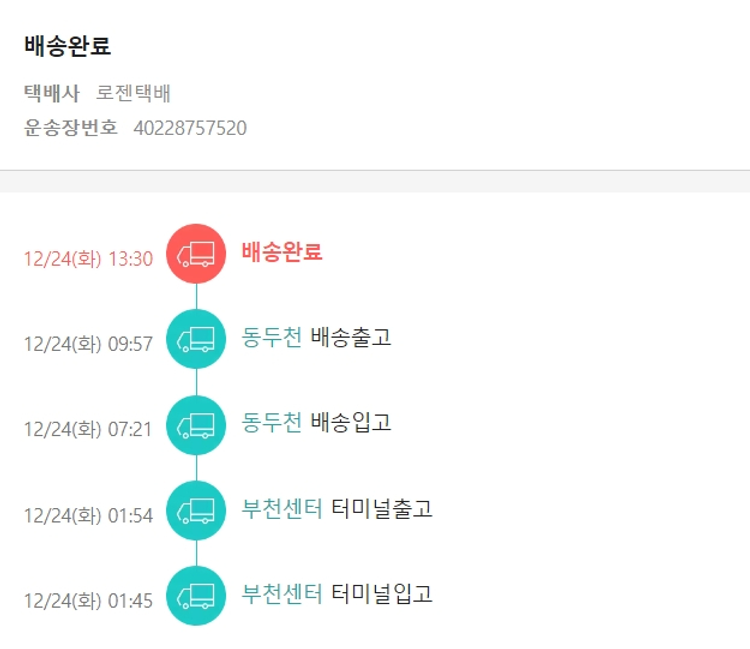Click the 12/24(화) 13:30 timestamp
750x649 pixels.
point(88,259)
